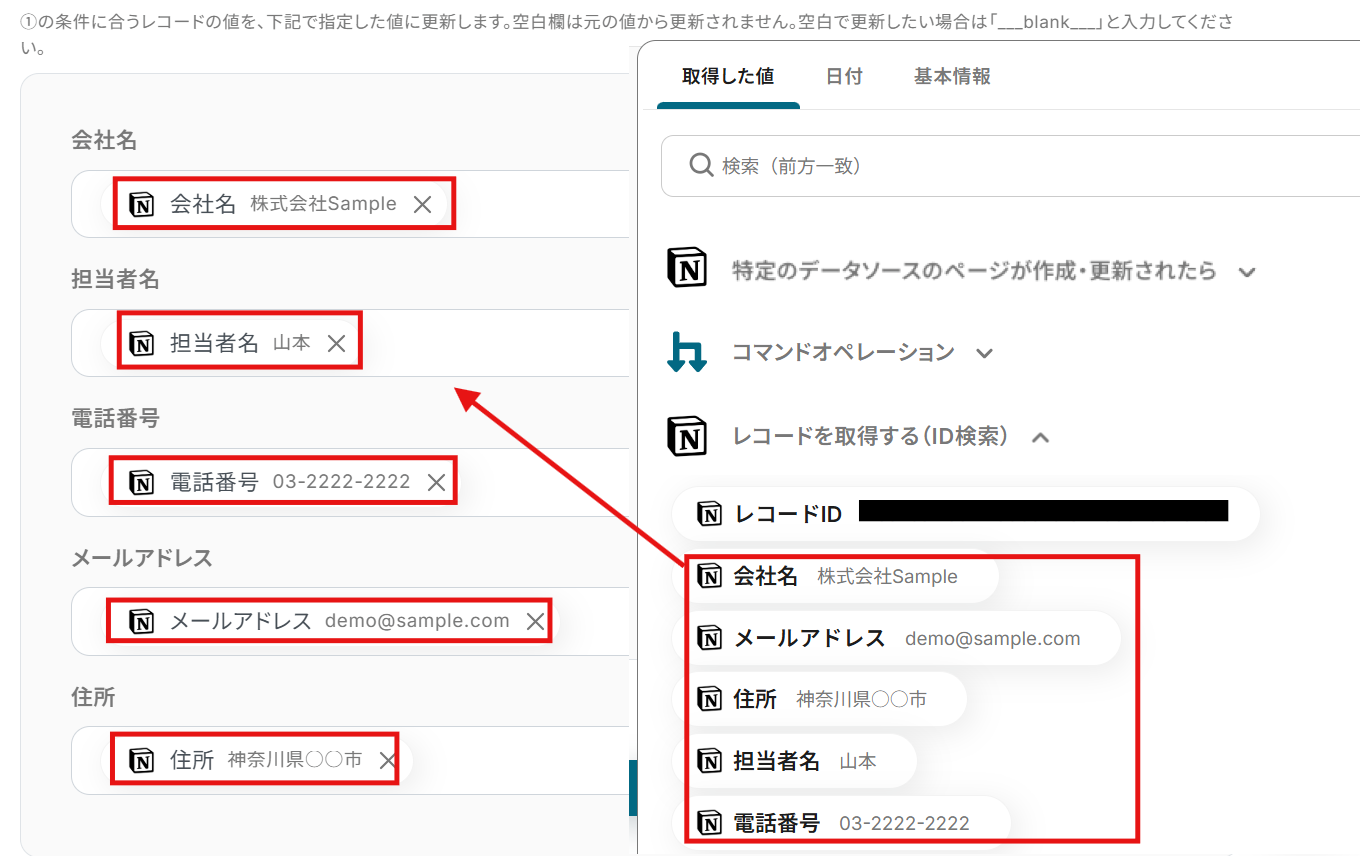Remove the 担当者名 chip with its X
This screenshot has width=1360, height=856.
pos(336,343)
